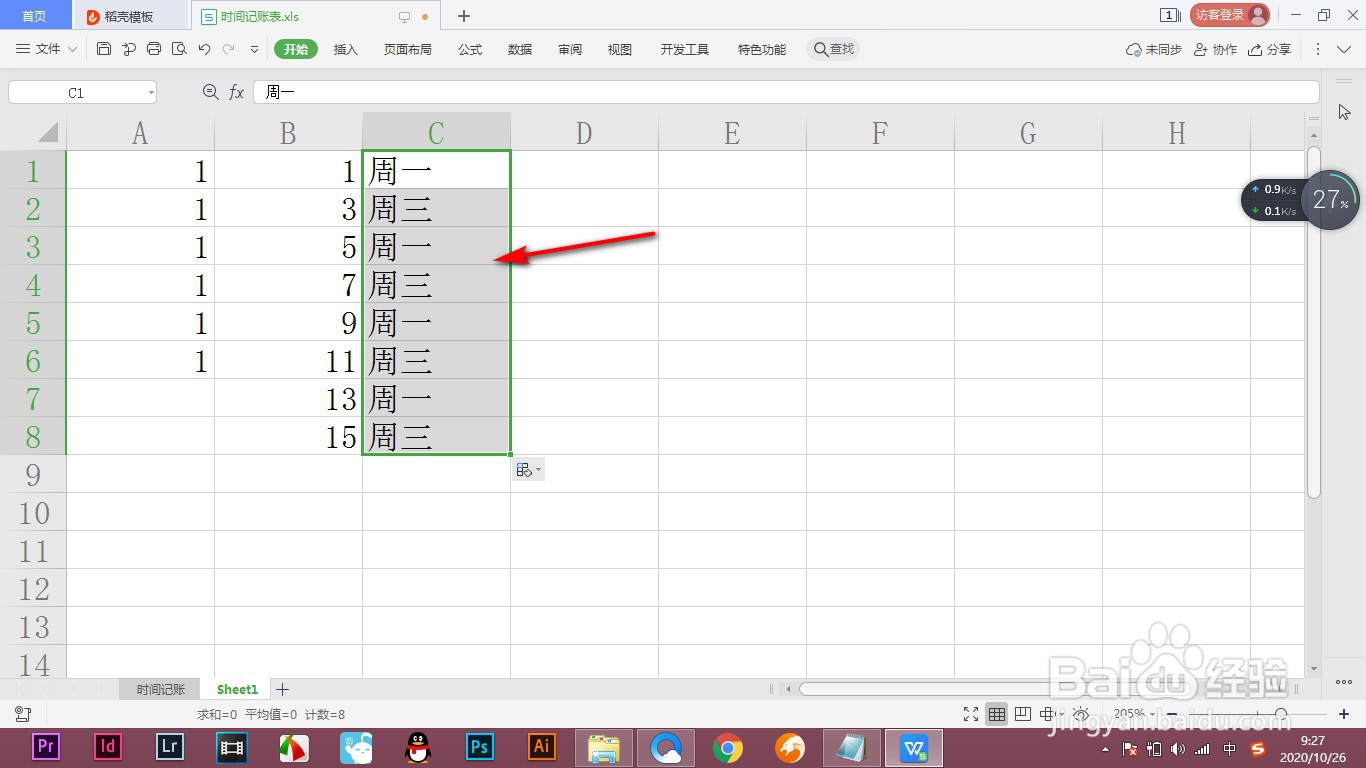This screenshot has width=1366, height=768.
Task: Click the Print icon in quick toolbar
Action: (154, 49)
